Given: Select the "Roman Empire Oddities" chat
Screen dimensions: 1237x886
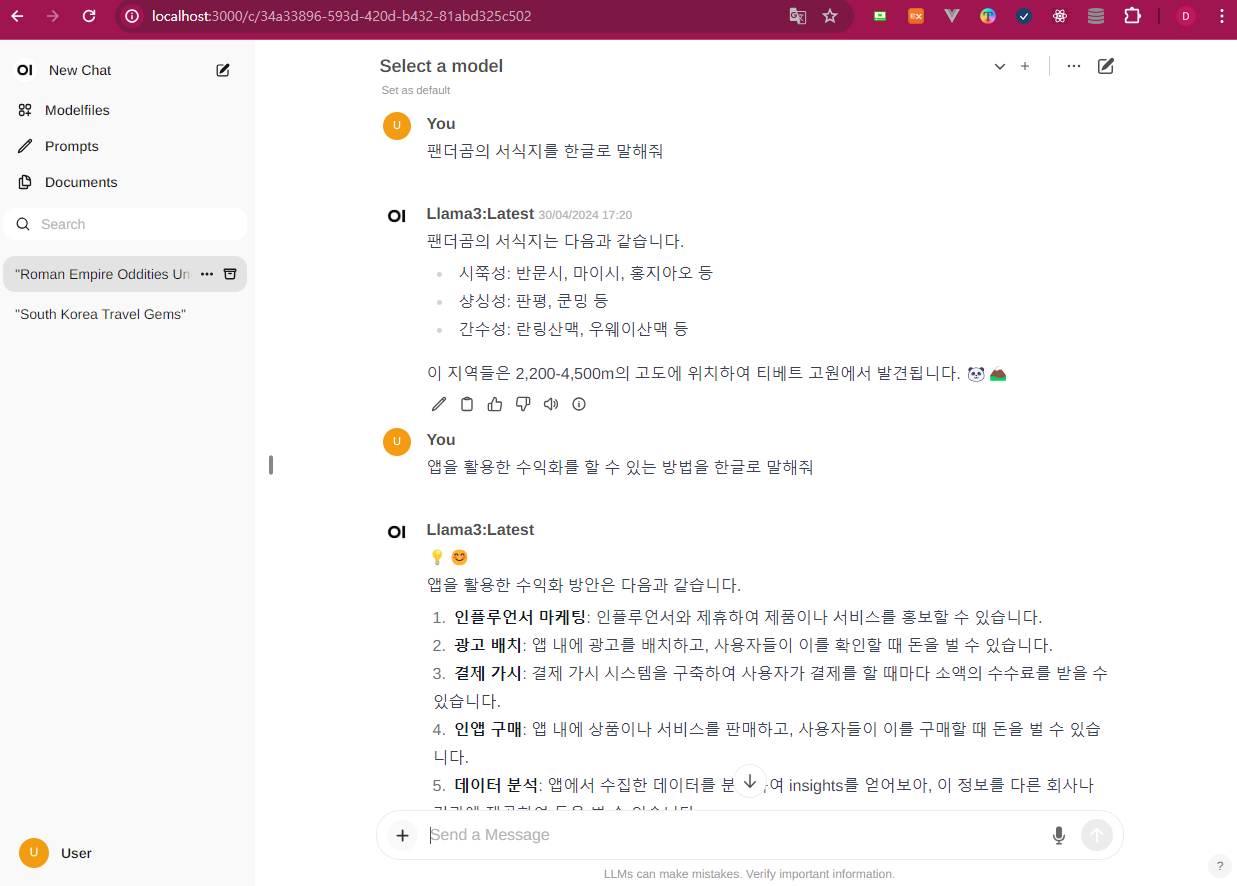Looking at the screenshot, I should pyautogui.click(x=102, y=274).
